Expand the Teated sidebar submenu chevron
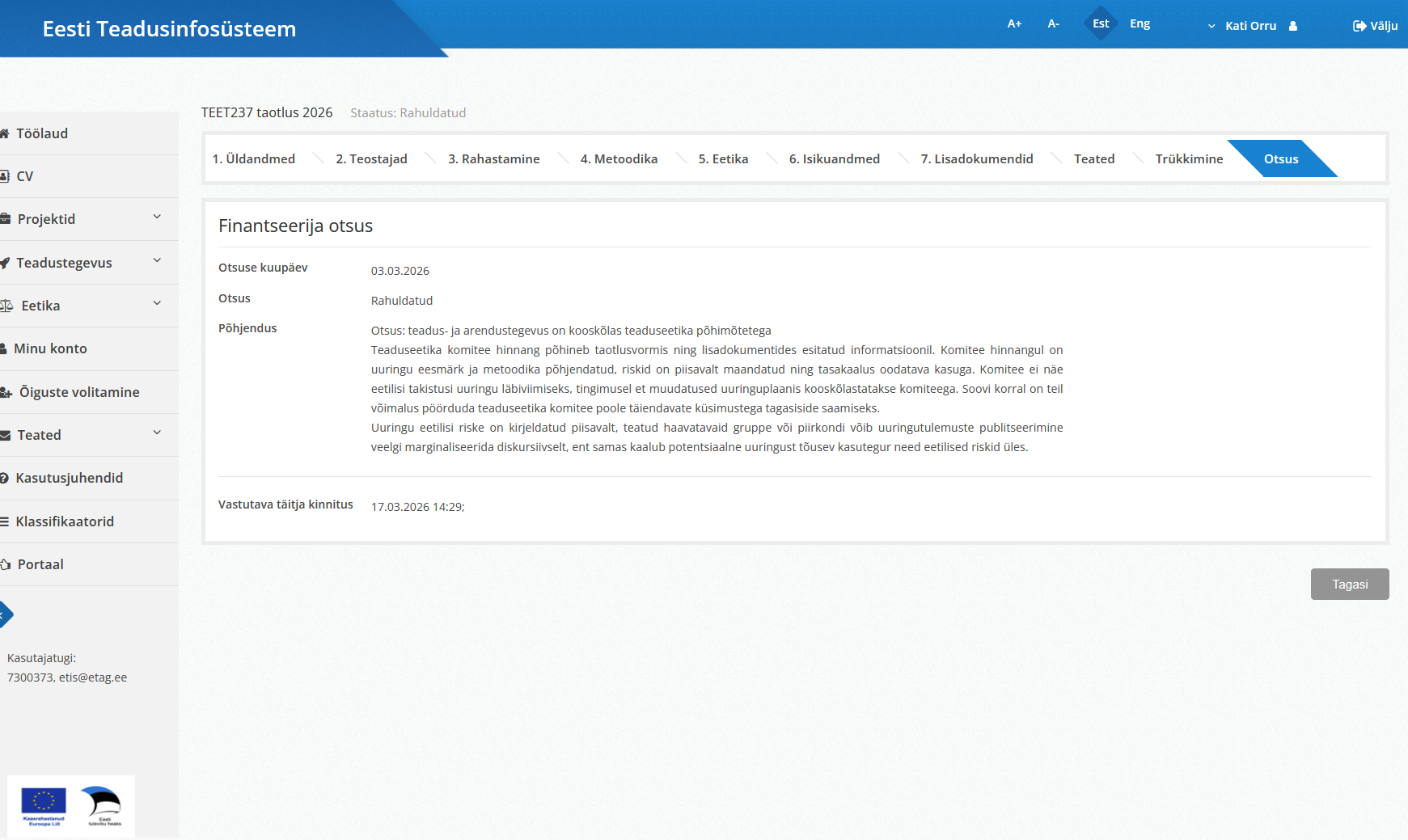The height and width of the screenshot is (840, 1408). click(x=157, y=433)
